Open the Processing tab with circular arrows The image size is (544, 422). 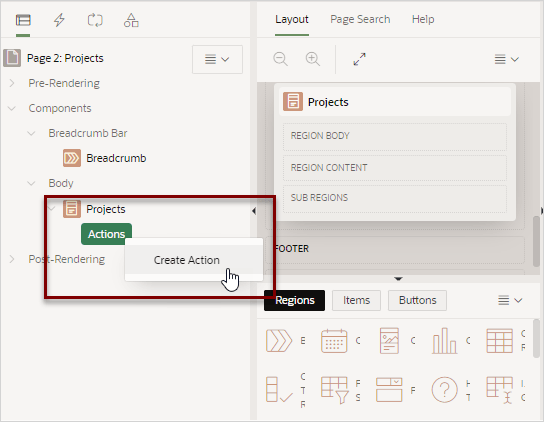pos(95,20)
